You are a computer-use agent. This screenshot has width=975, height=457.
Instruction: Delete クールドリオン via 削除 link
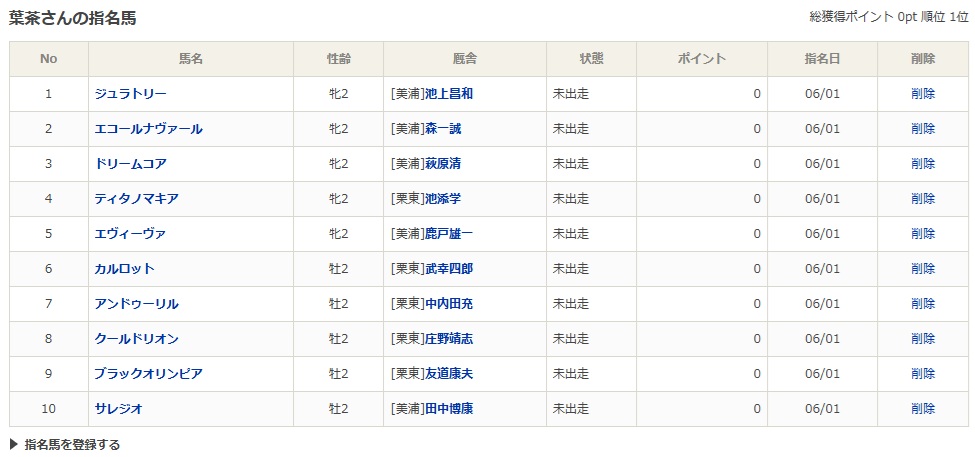click(923, 339)
